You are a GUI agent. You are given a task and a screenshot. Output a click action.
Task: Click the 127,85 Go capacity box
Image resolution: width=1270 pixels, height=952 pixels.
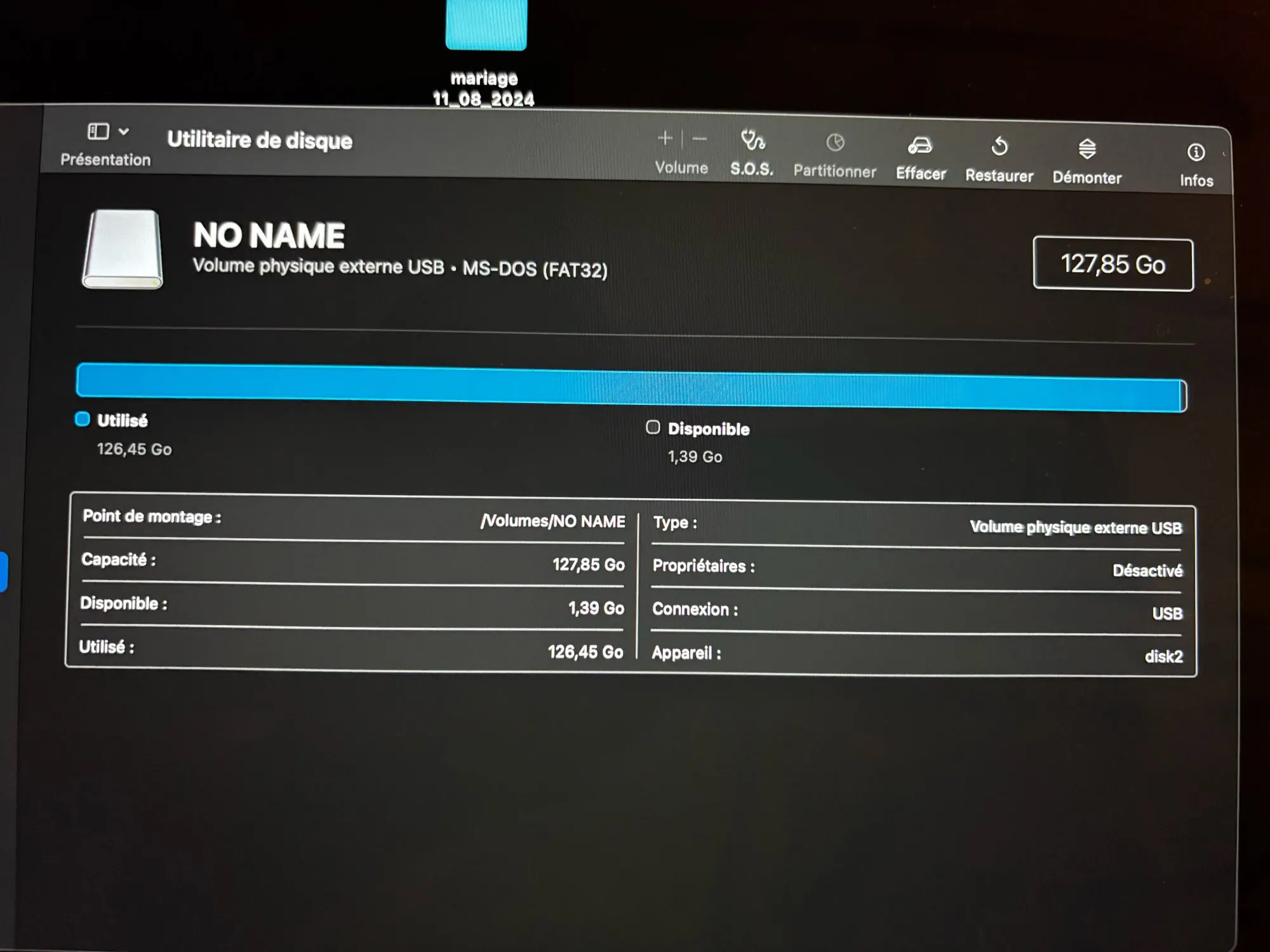(1113, 264)
